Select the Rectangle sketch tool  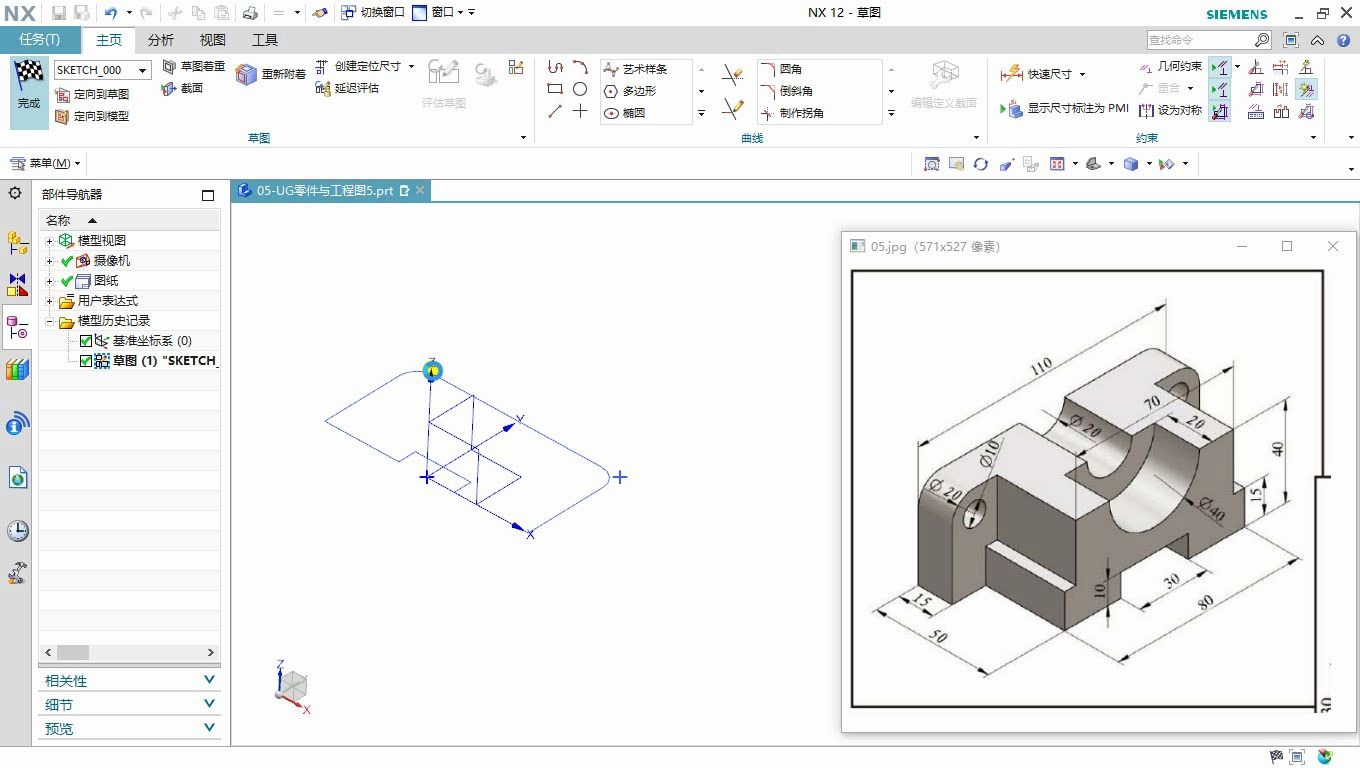coord(555,89)
